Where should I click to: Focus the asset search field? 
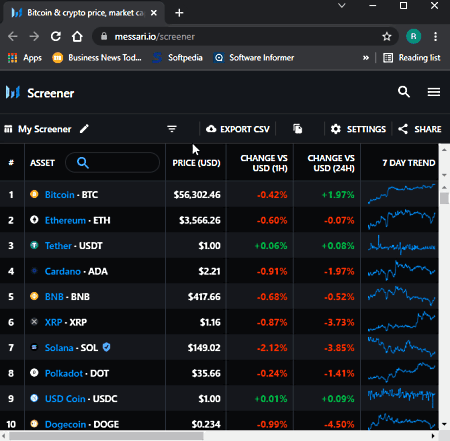pyautogui.click(x=113, y=163)
